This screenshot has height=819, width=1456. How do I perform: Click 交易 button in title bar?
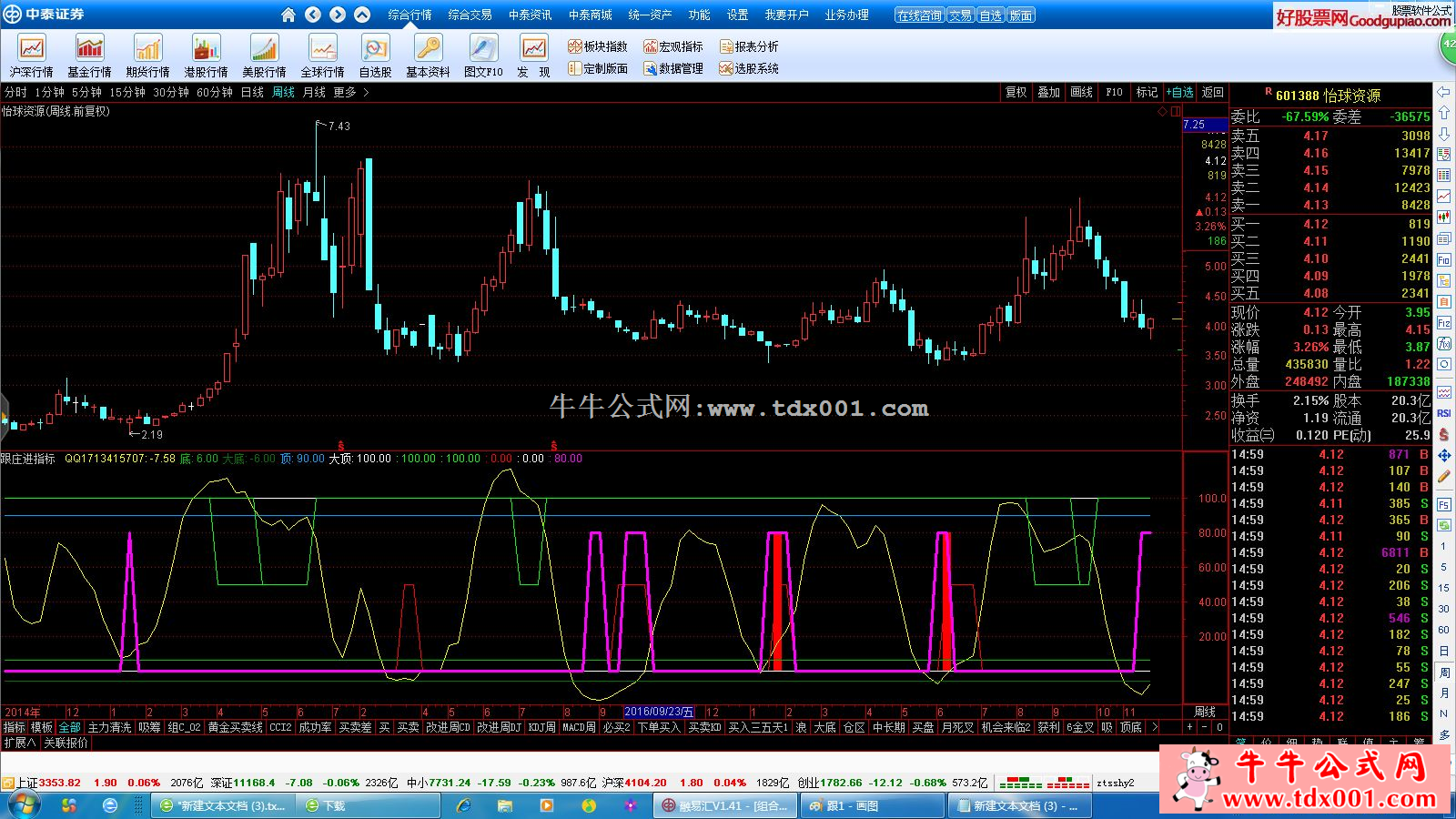(960, 15)
